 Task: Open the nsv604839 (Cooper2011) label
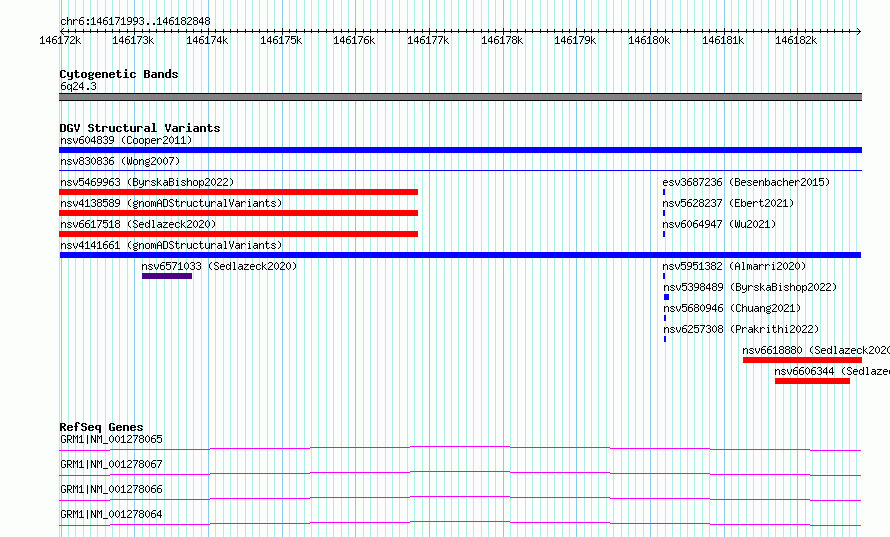pos(126,140)
